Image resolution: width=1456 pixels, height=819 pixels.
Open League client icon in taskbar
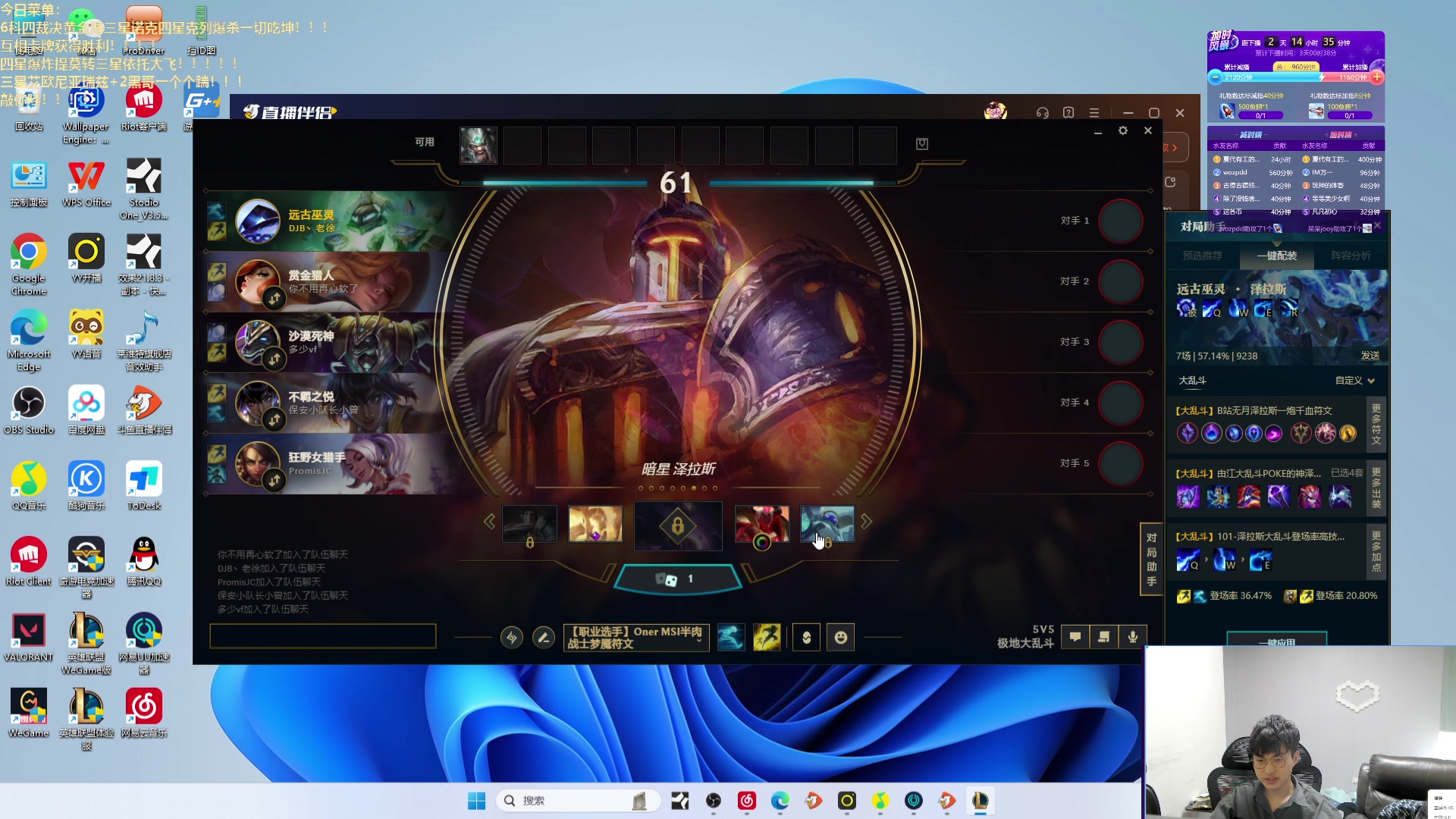(980, 801)
